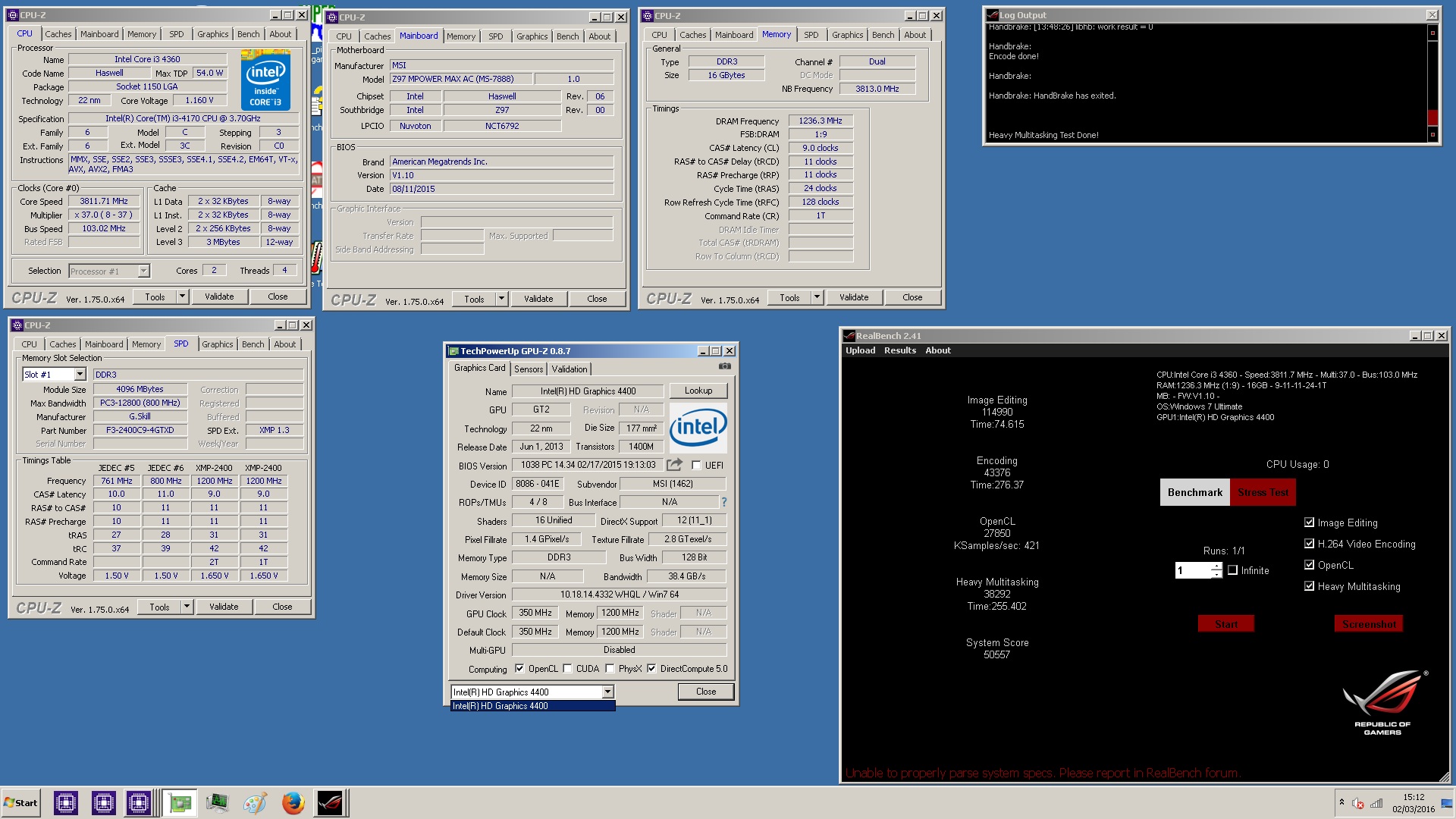Screen dimensions: 1456x819
Task: Click the Log Output scrollbar thumb
Action: [x=1432, y=118]
